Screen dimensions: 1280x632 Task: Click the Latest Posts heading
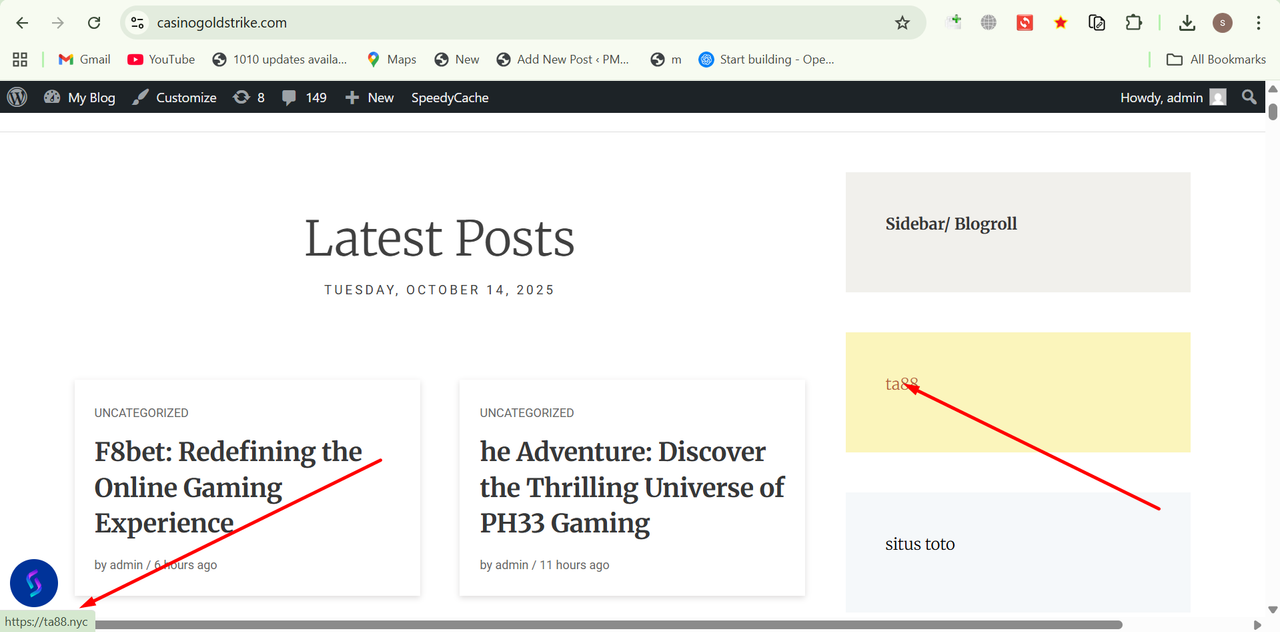pyautogui.click(x=439, y=239)
